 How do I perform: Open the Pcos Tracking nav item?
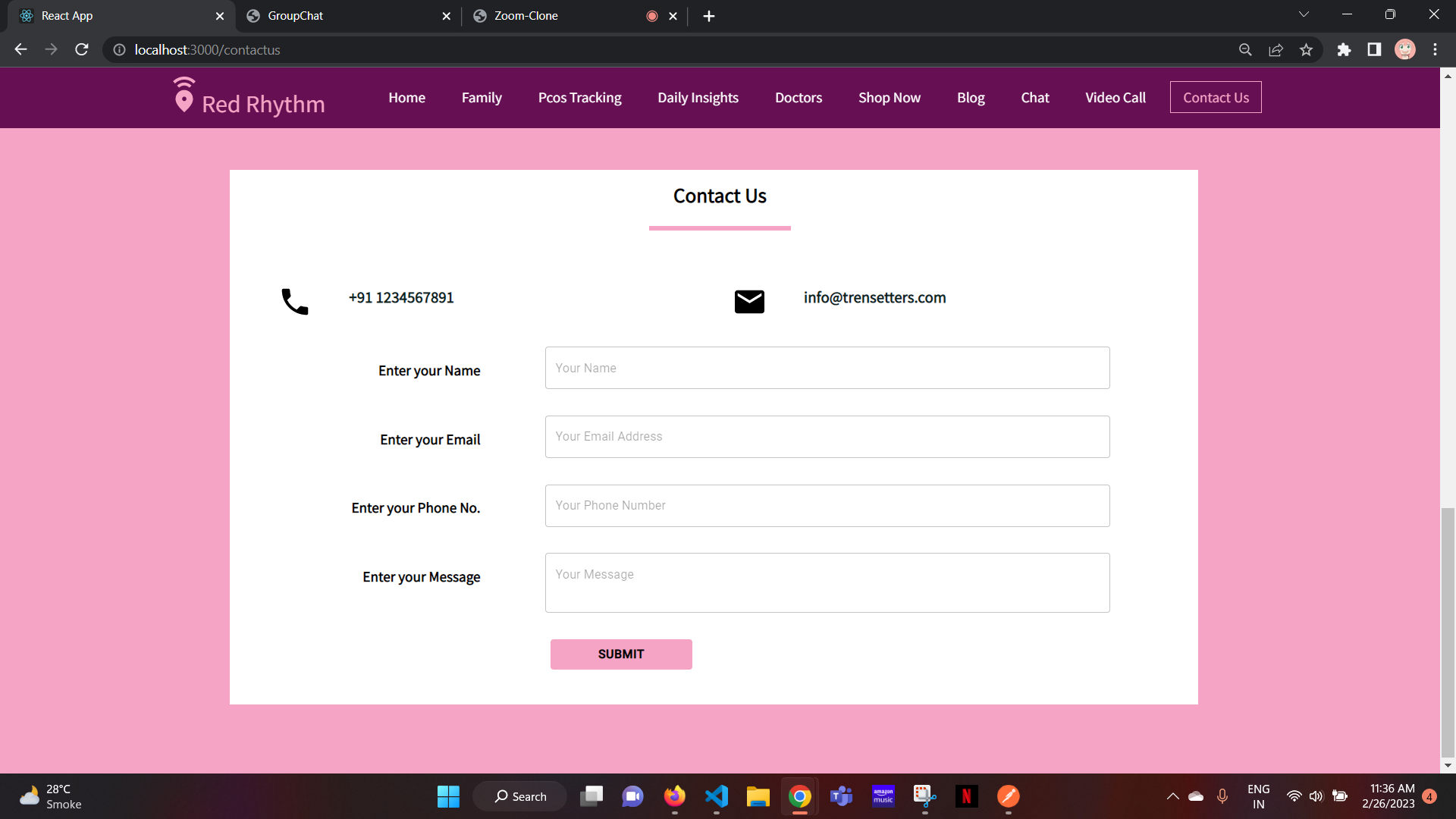[x=579, y=98]
